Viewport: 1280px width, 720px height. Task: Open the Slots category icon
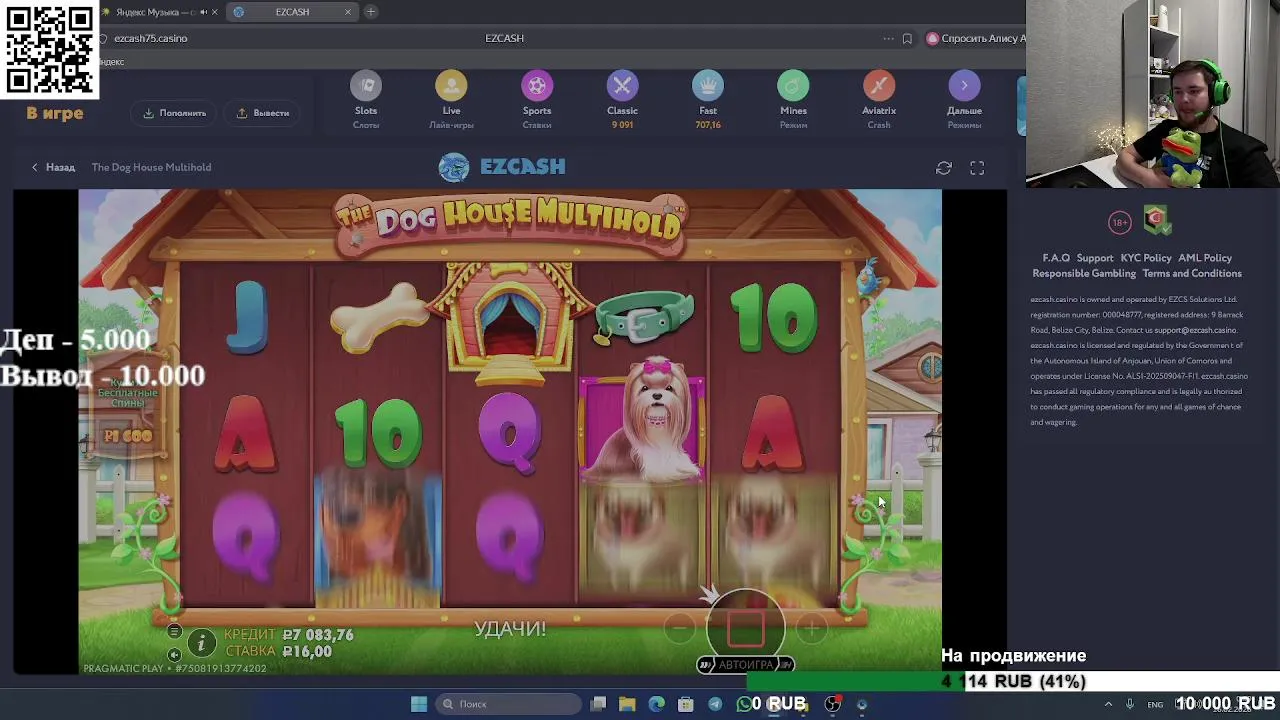tap(366, 86)
